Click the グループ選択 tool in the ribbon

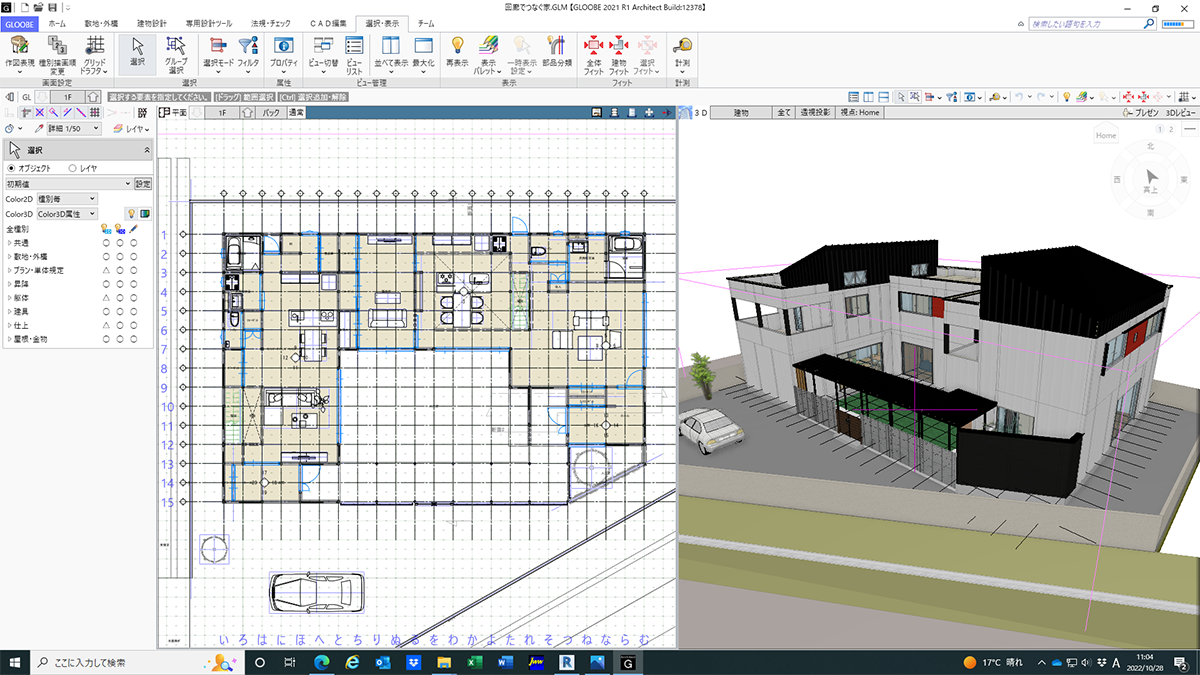[x=176, y=53]
